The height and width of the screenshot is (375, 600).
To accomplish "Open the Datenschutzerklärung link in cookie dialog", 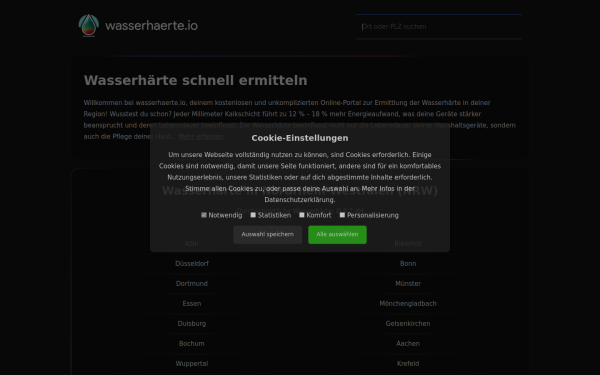I will 300,200.
